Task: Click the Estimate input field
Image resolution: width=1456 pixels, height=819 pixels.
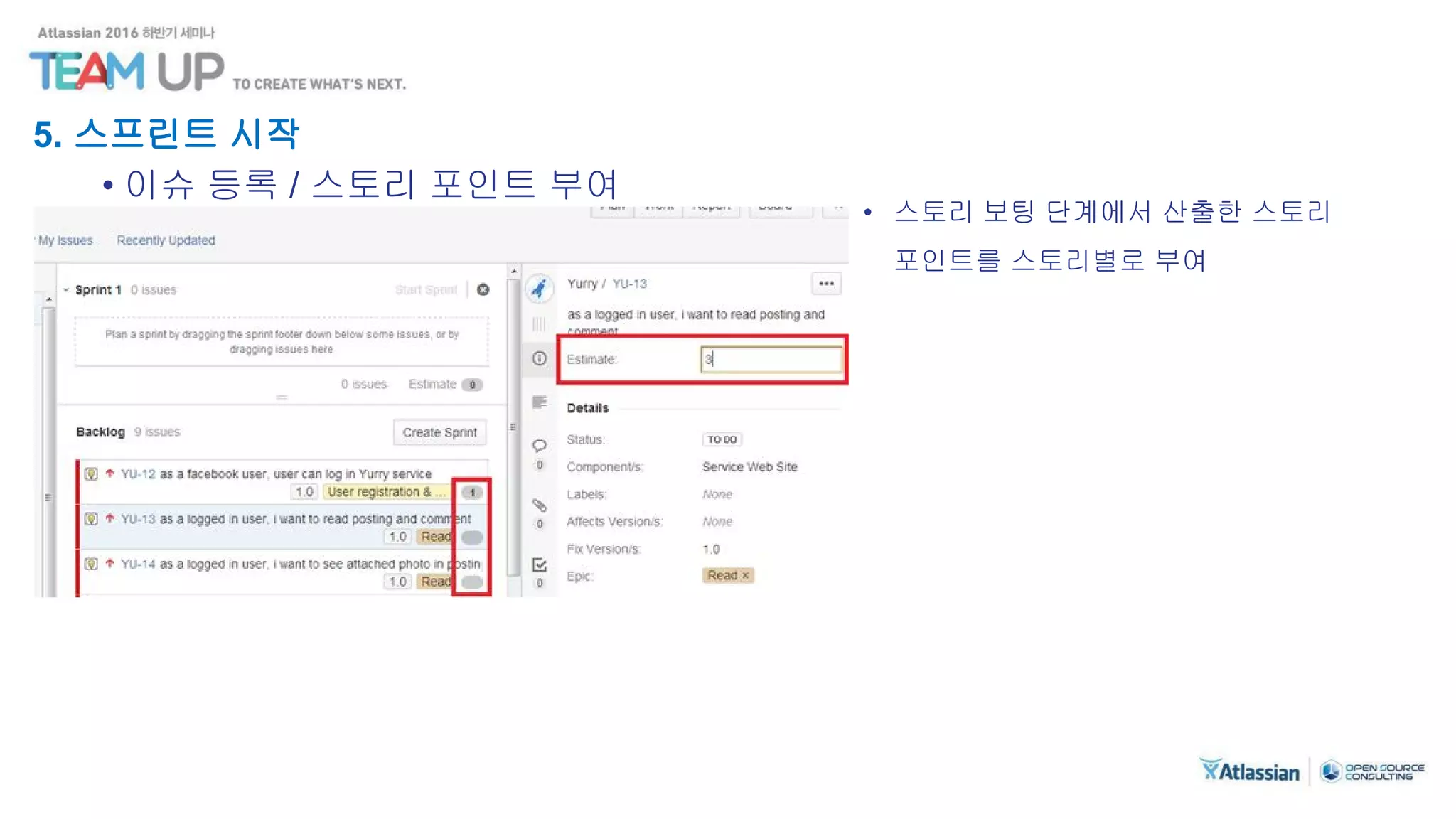Action: click(x=771, y=359)
